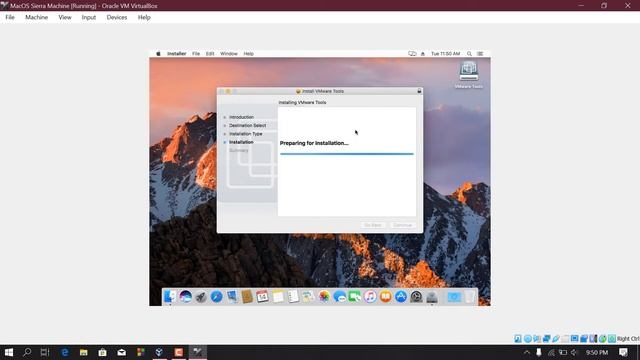Open VirtualBox Machine menu
Screen dimensions: 640x360
36,17
